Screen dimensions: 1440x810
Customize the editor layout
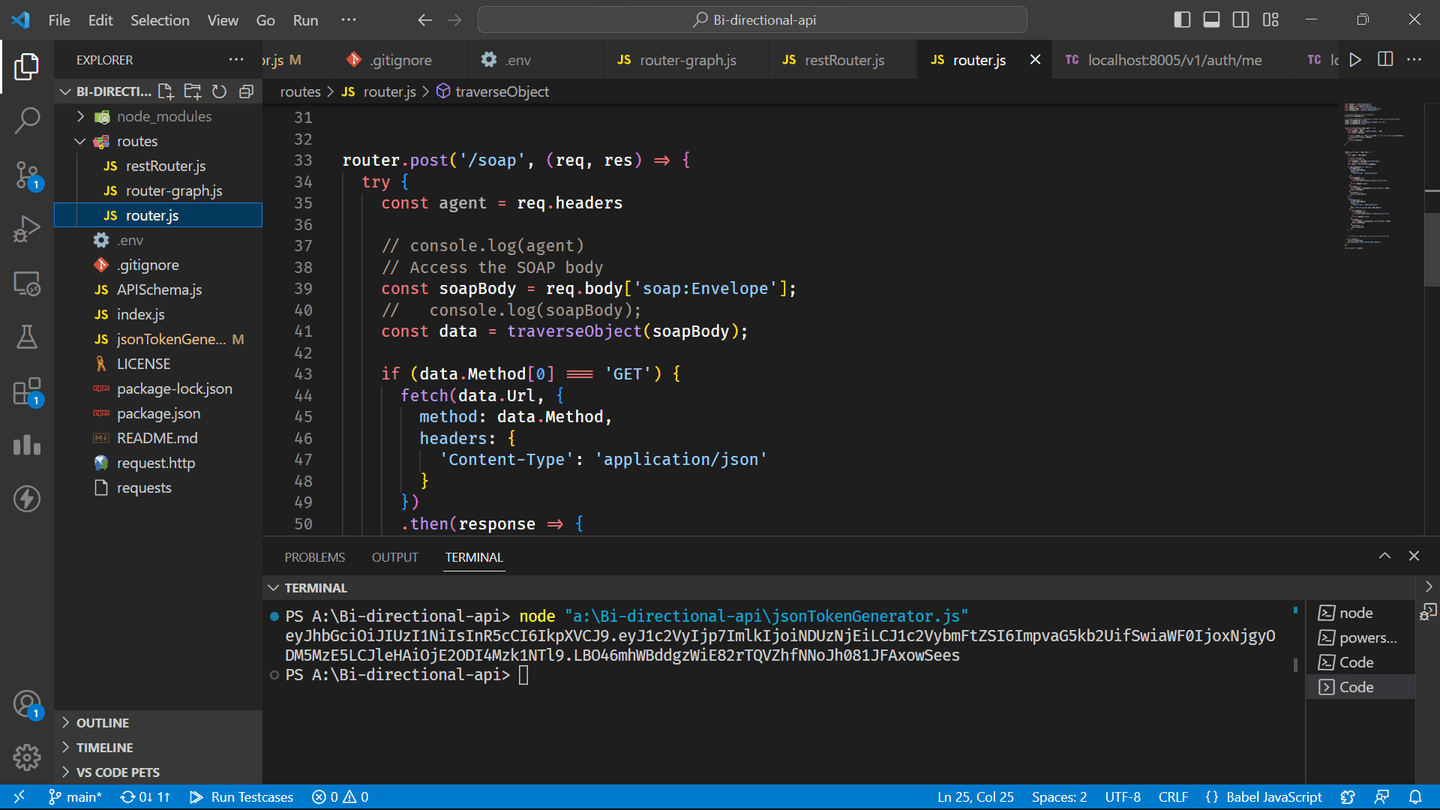coord(1271,20)
